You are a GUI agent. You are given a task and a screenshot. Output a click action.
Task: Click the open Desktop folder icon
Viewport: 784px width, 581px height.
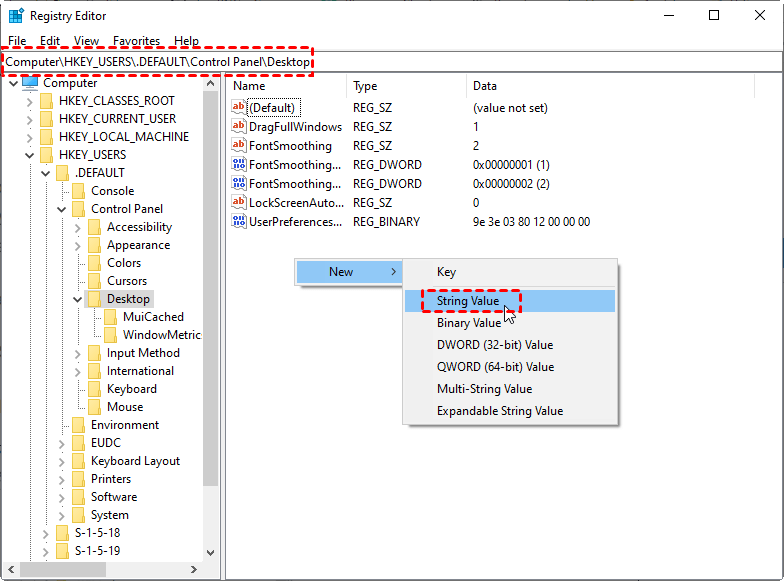coord(94,299)
